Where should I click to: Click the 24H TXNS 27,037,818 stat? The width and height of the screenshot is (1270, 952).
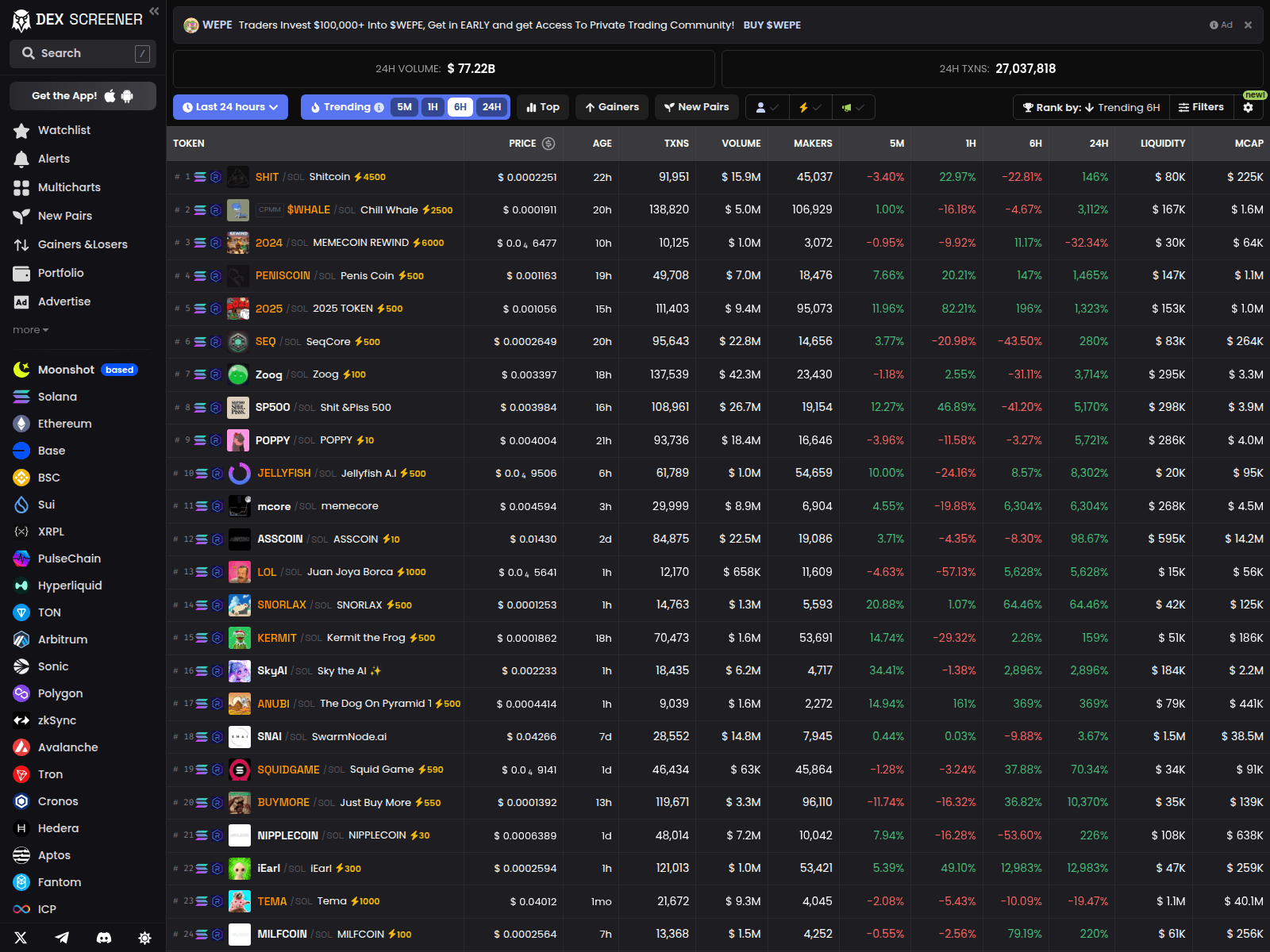click(992, 69)
